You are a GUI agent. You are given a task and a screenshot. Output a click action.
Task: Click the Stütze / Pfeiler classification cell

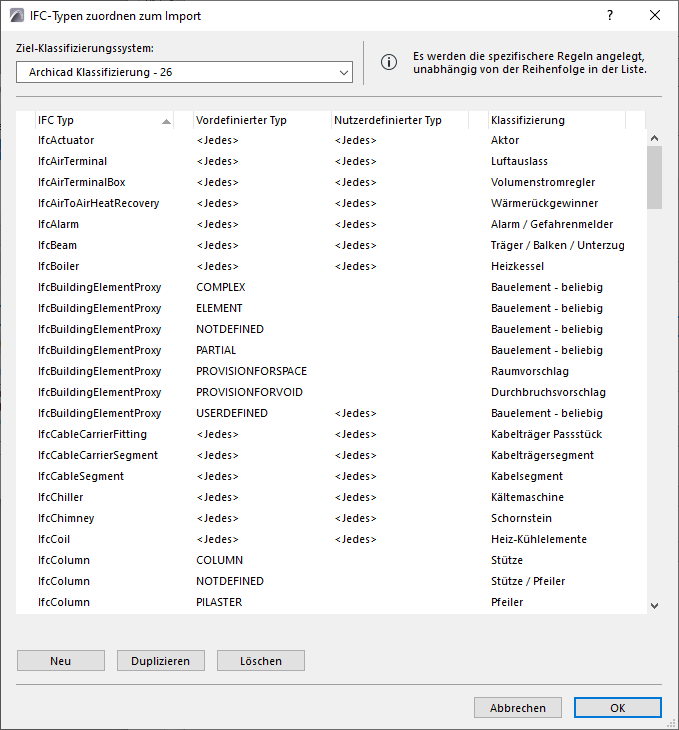click(528, 581)
